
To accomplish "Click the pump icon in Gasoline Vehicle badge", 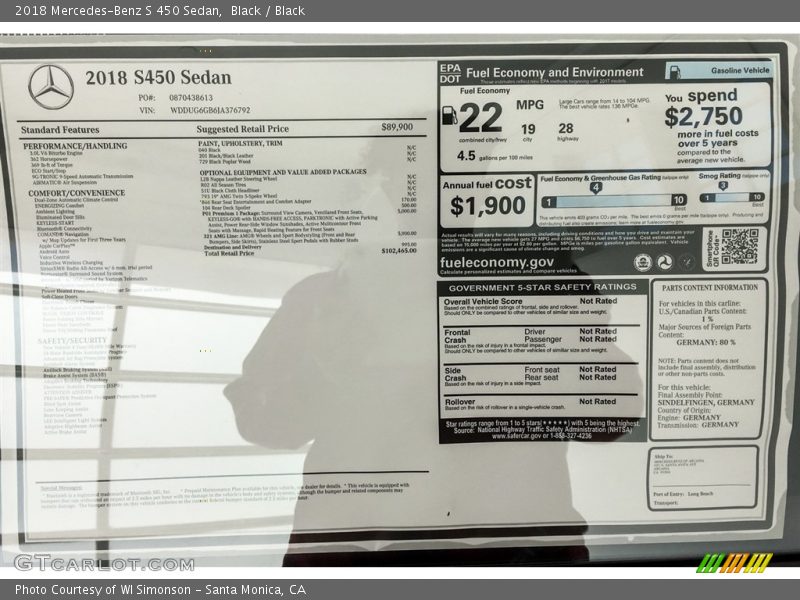I will 674,72.
